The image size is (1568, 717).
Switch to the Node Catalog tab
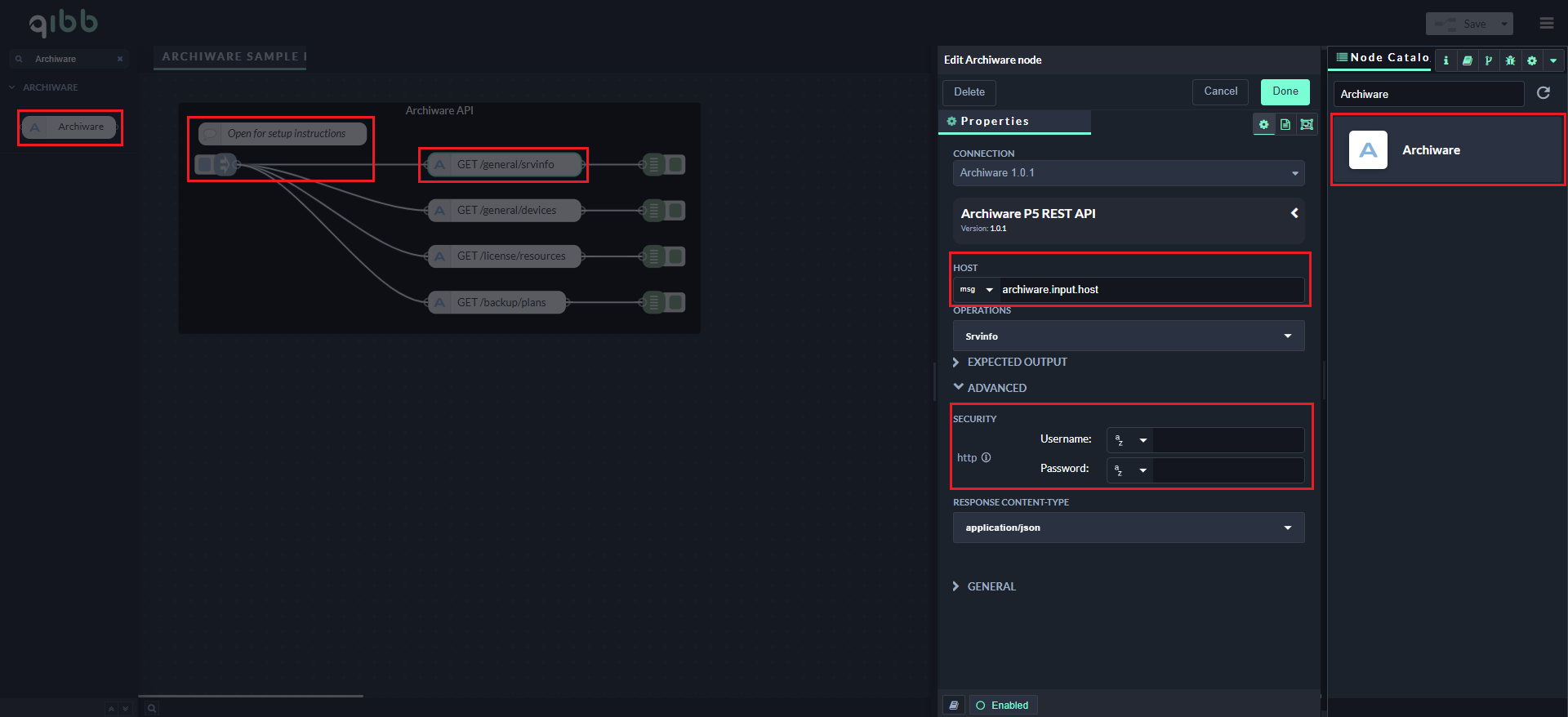tap(1382, 58)
